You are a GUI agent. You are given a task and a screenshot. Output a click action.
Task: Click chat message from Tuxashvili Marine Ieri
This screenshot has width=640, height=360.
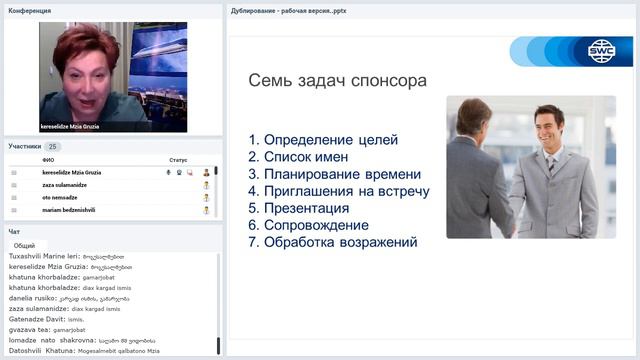67,256
